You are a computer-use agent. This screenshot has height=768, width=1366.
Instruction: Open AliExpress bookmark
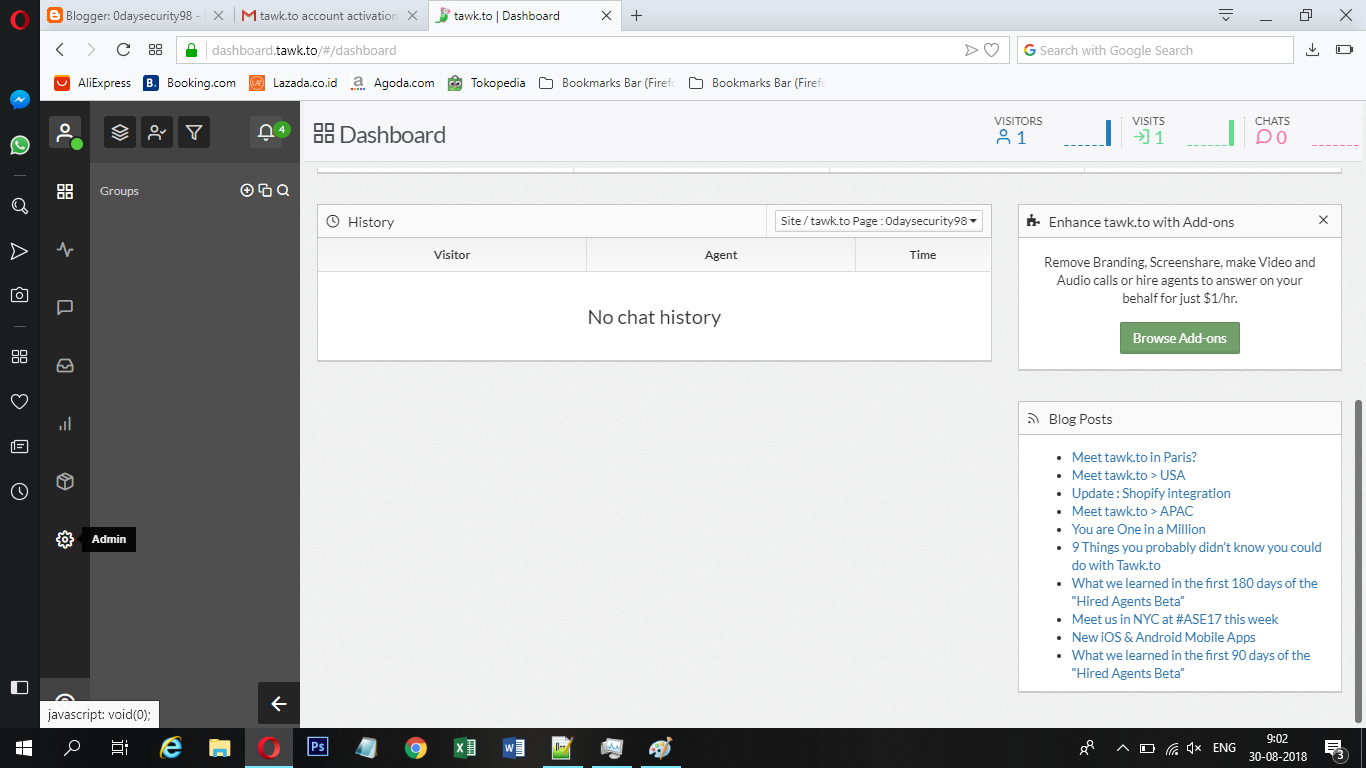coord(93,83)
